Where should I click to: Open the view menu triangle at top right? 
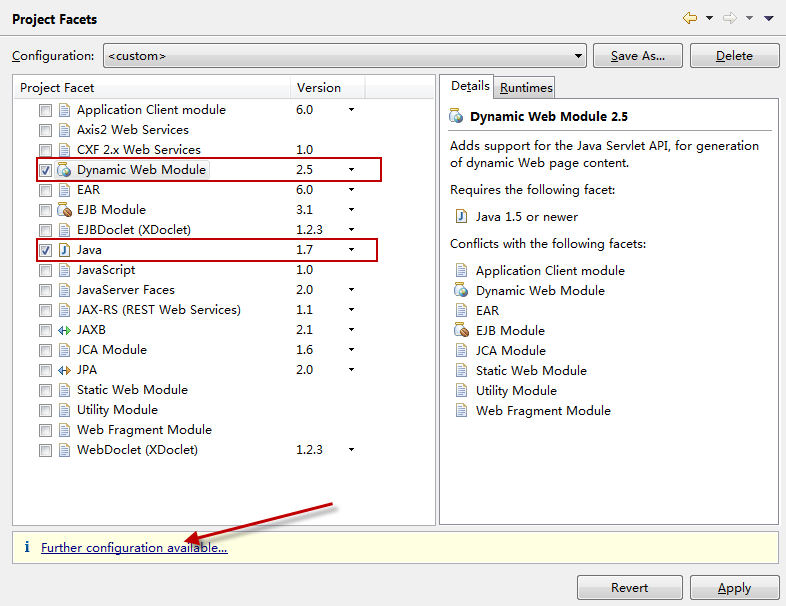click(768, 19)
